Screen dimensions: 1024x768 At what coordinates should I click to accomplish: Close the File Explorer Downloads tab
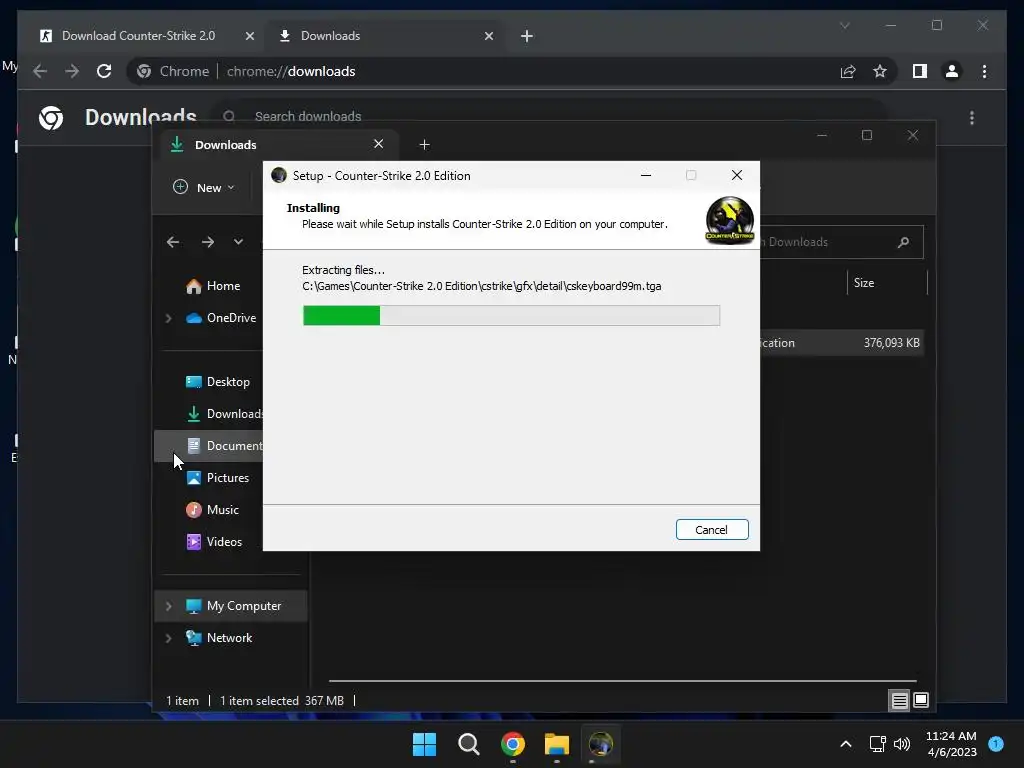point(378,144)
